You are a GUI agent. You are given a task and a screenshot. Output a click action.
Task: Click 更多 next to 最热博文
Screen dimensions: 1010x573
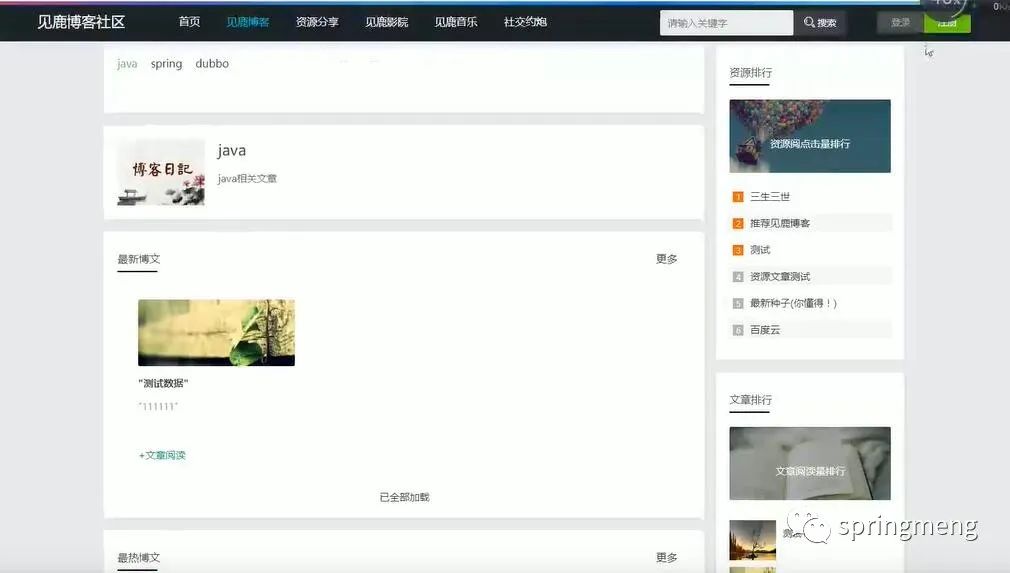pos(667,558)
